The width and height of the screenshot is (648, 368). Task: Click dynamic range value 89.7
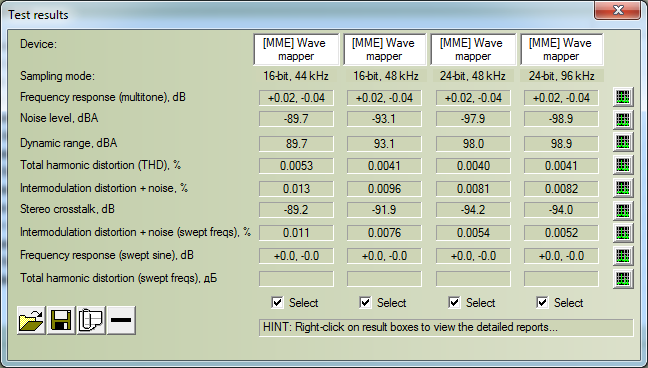(296, 144)
